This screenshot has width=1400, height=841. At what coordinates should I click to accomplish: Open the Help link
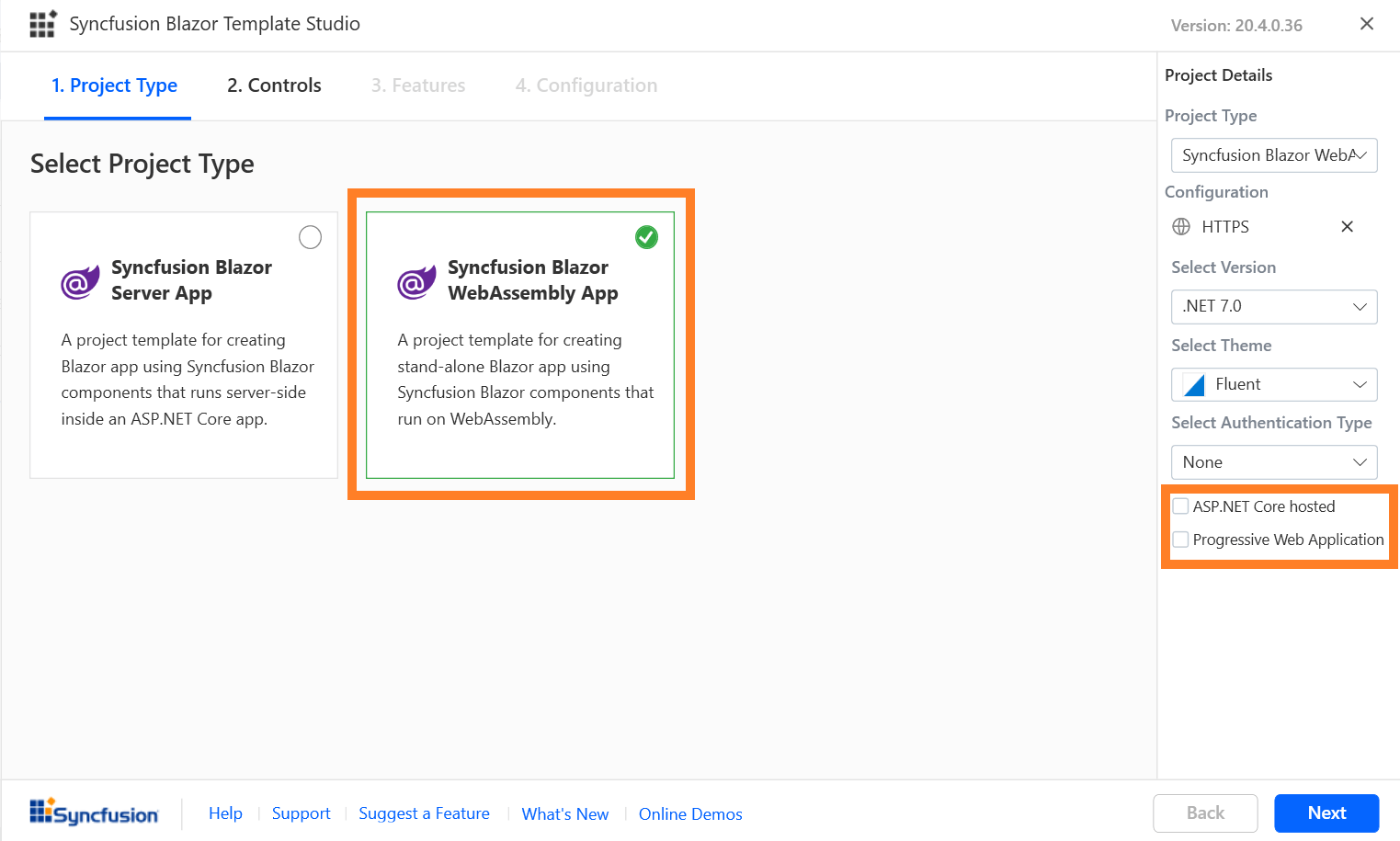pos(225,813)
